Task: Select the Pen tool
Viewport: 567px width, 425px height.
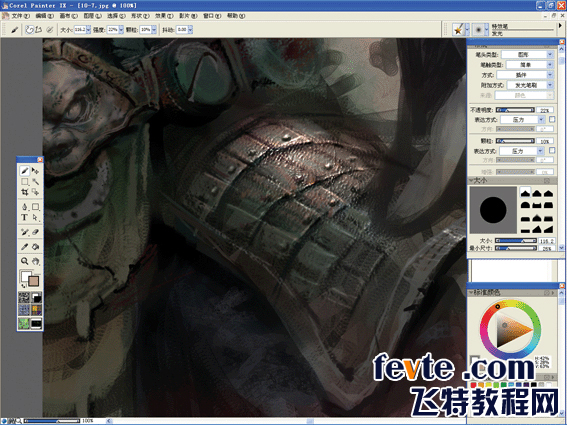Action: tap(25, 207)
